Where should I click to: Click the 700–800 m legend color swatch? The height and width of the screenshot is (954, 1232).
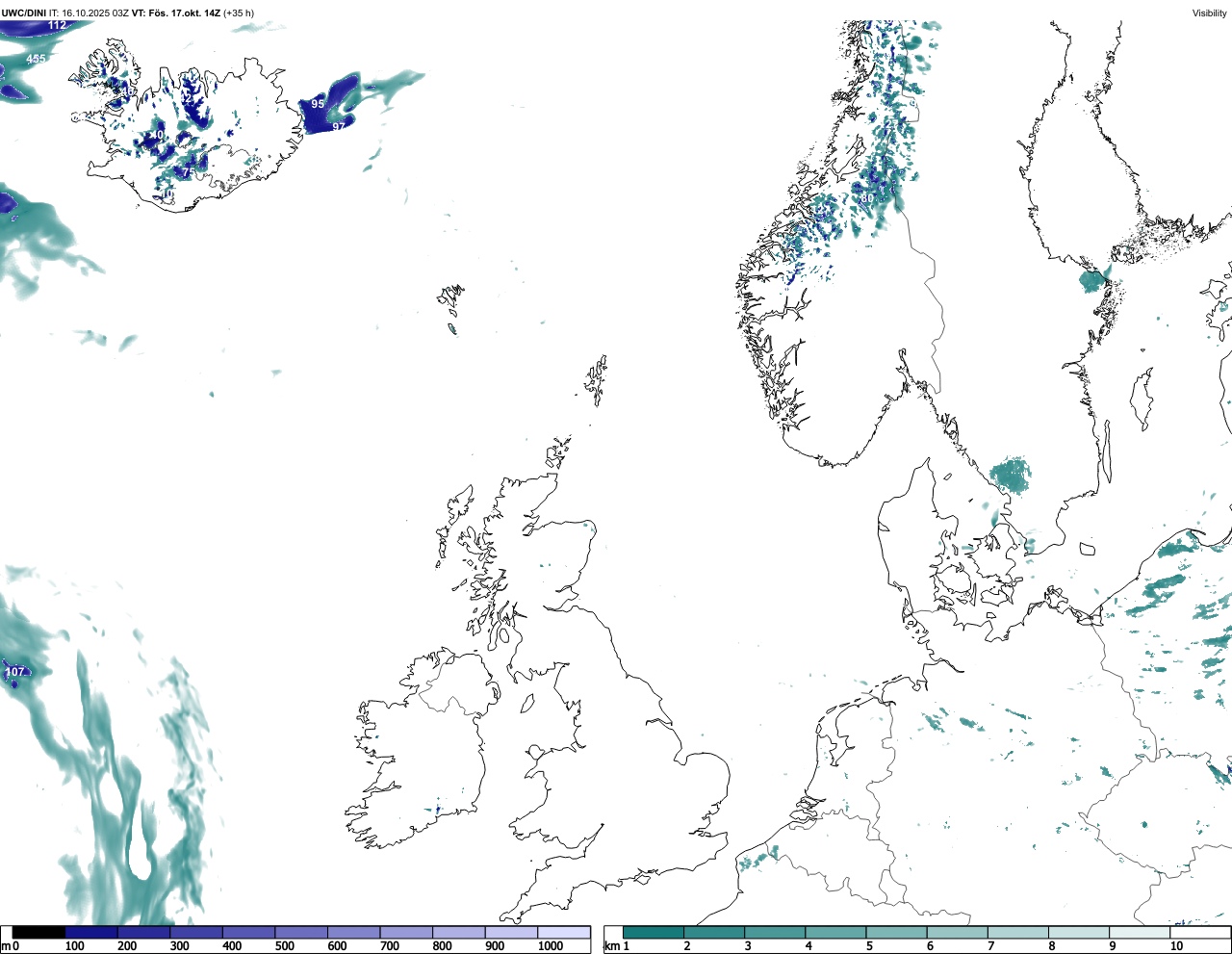pyautogui.click(x=406, y=932)
